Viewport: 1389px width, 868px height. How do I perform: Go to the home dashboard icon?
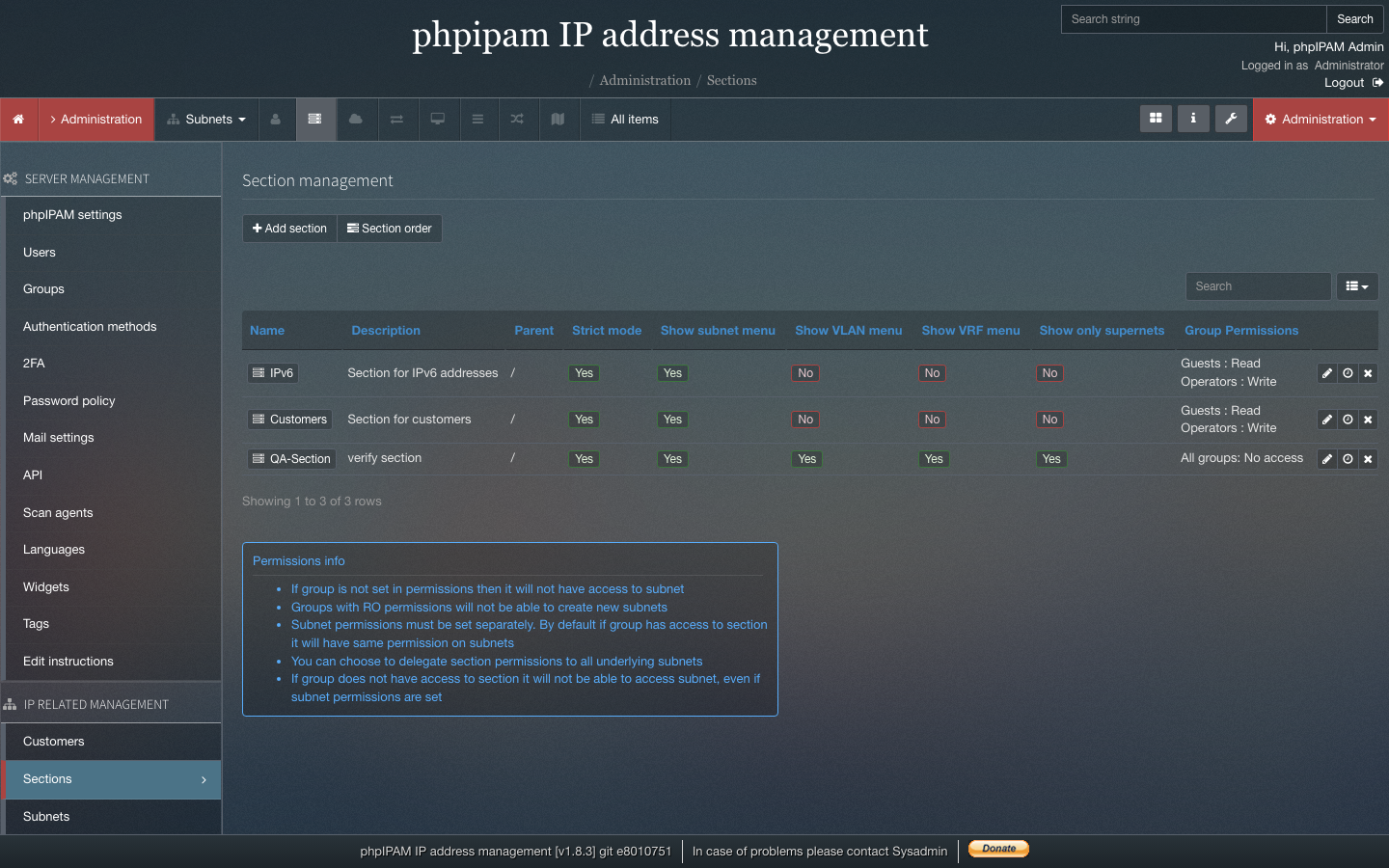point(18,120)
